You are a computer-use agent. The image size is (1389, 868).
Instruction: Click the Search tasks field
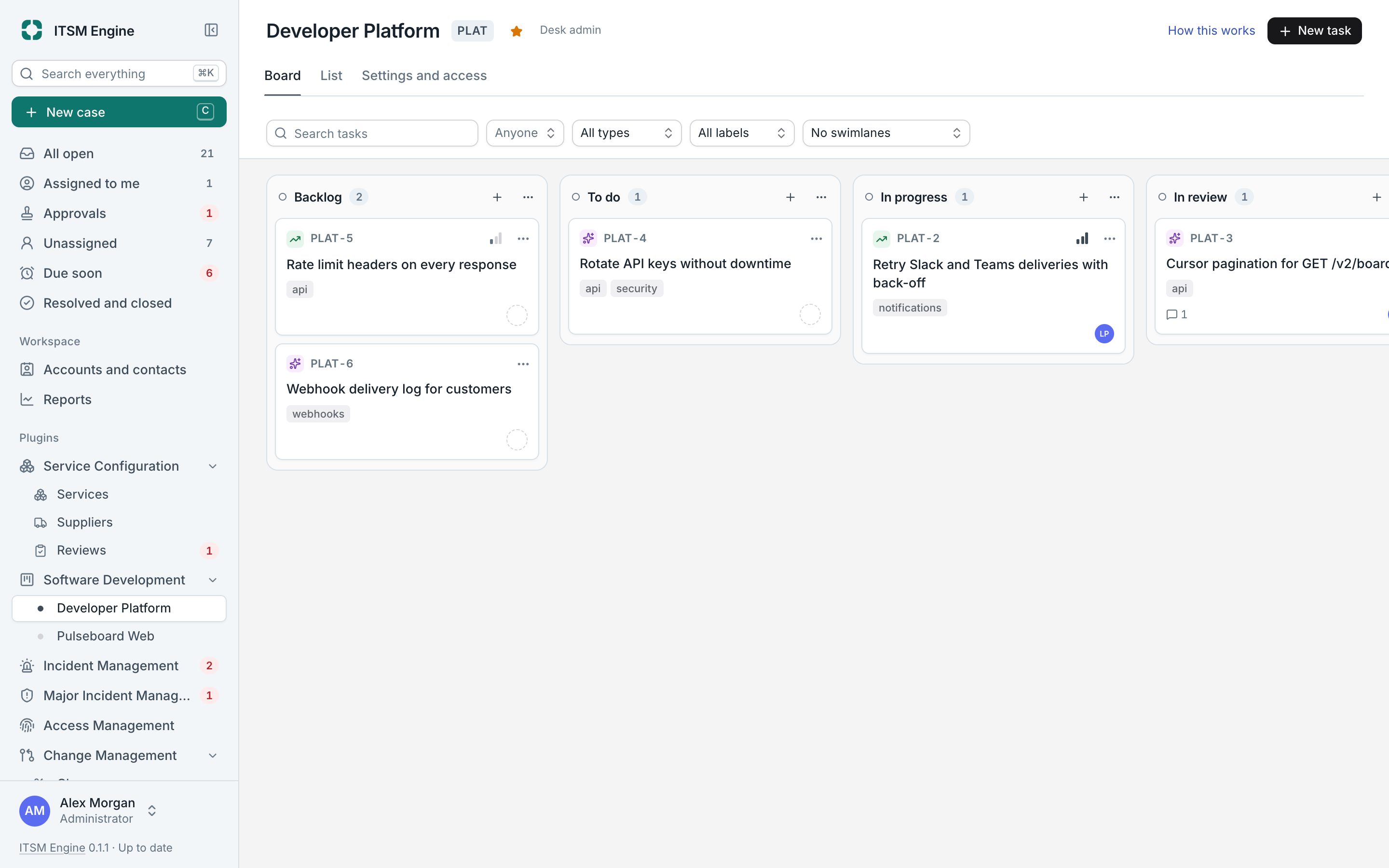(372, 133)
